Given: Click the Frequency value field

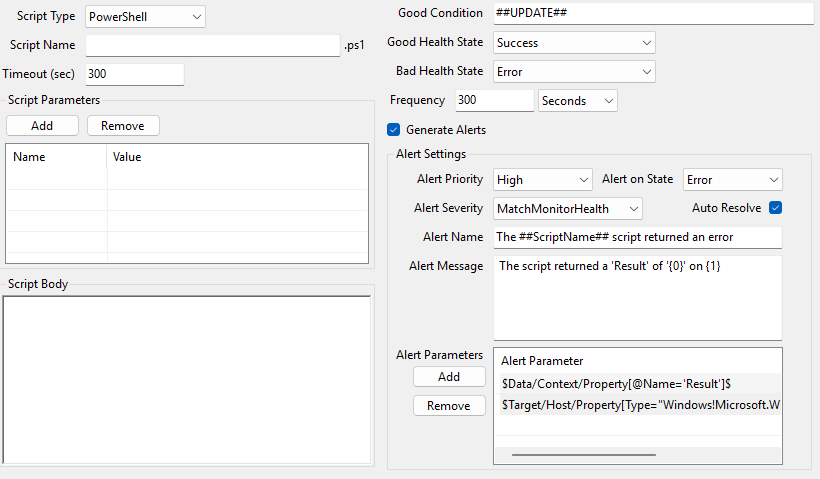Looking at the screenshot, I should [494, 101].
